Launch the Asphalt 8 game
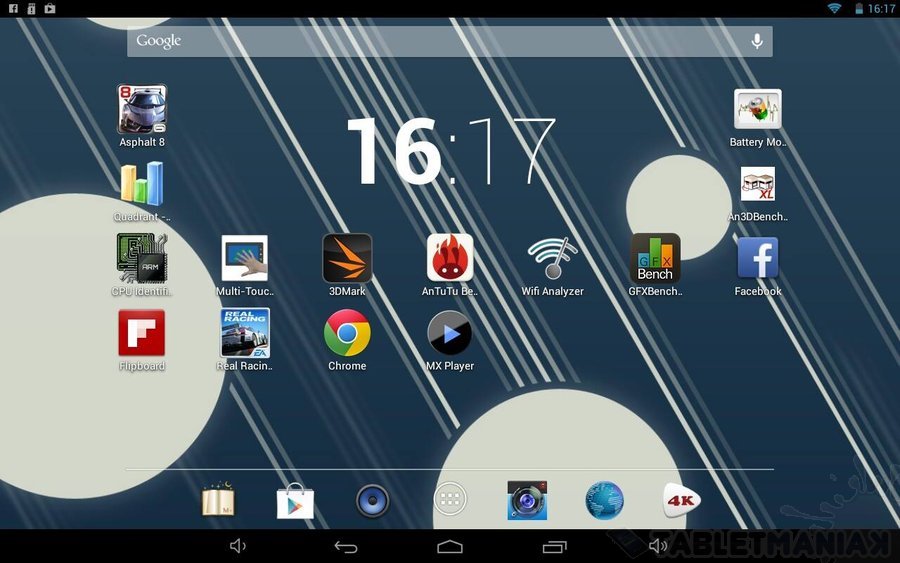 [142, 110]
